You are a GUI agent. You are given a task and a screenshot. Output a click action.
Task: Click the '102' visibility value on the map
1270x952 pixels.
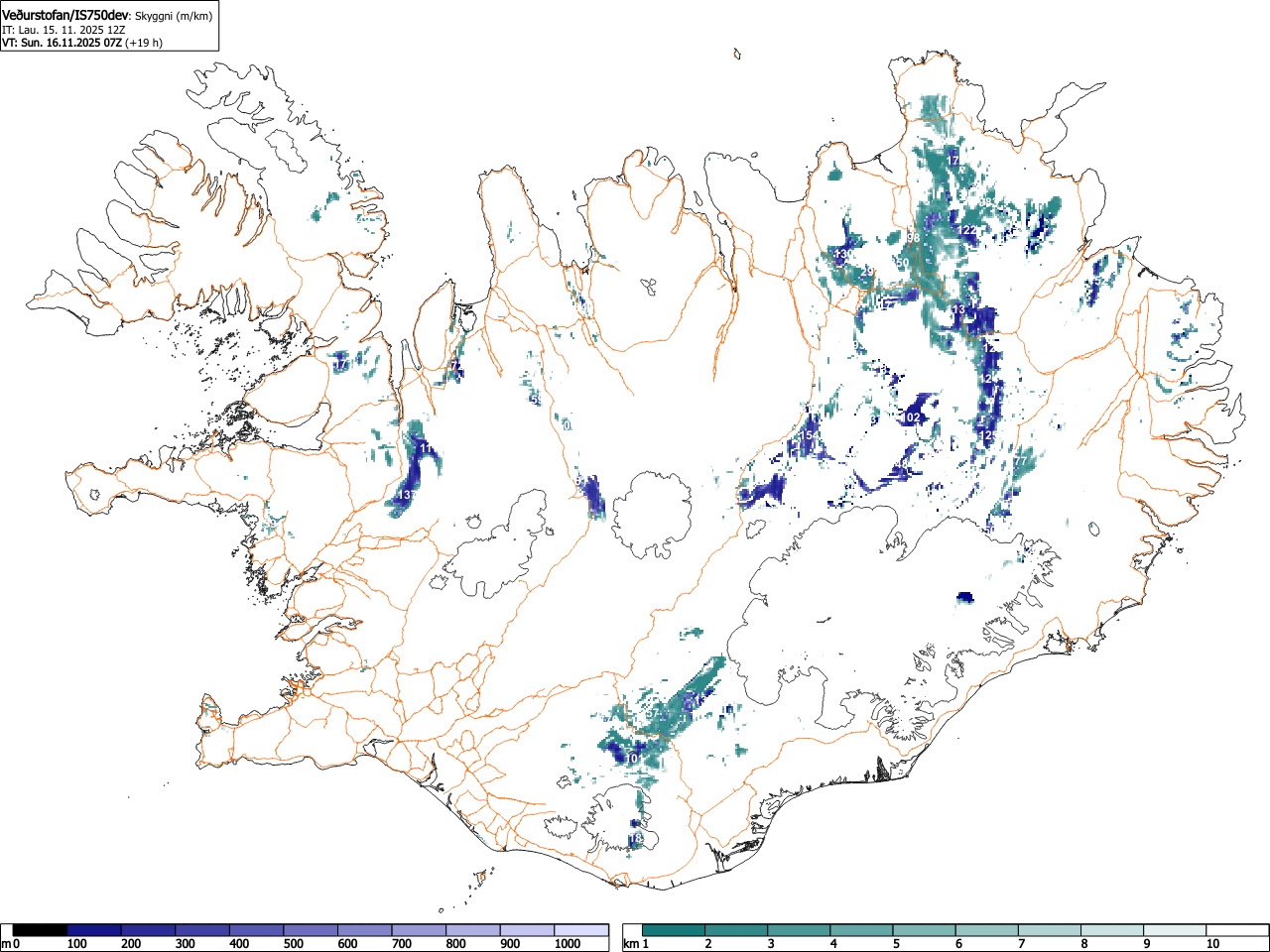tap(913, 417)
